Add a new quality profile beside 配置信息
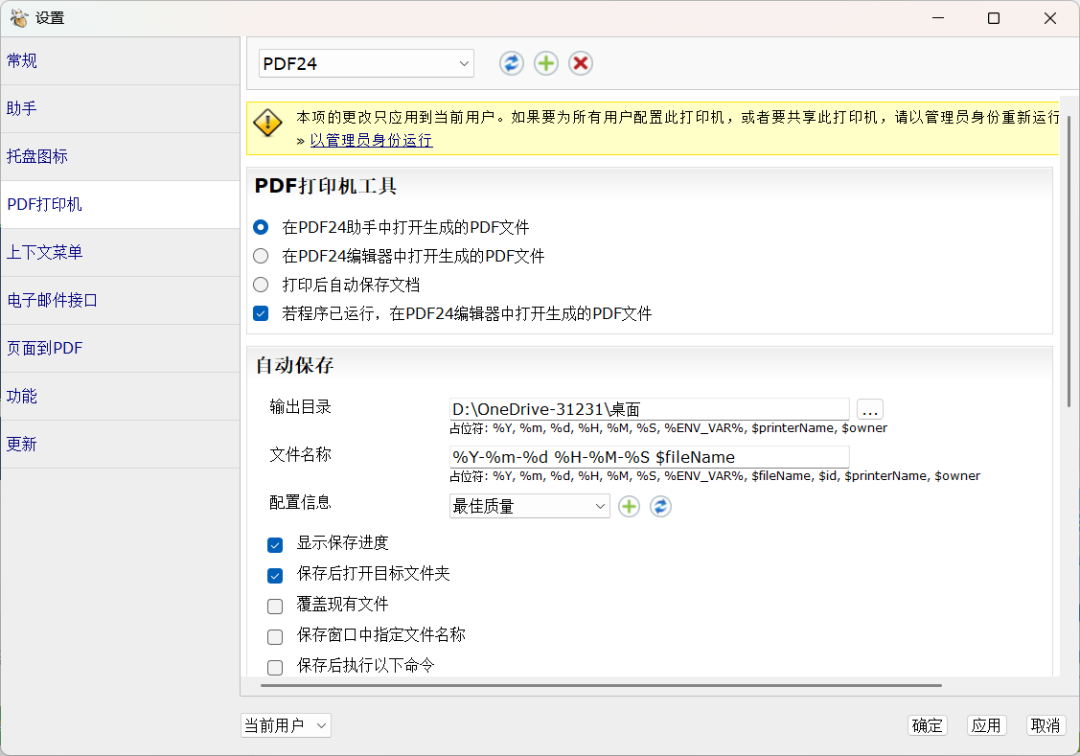This screenshot has height=756, width=1080. (628, 506)
